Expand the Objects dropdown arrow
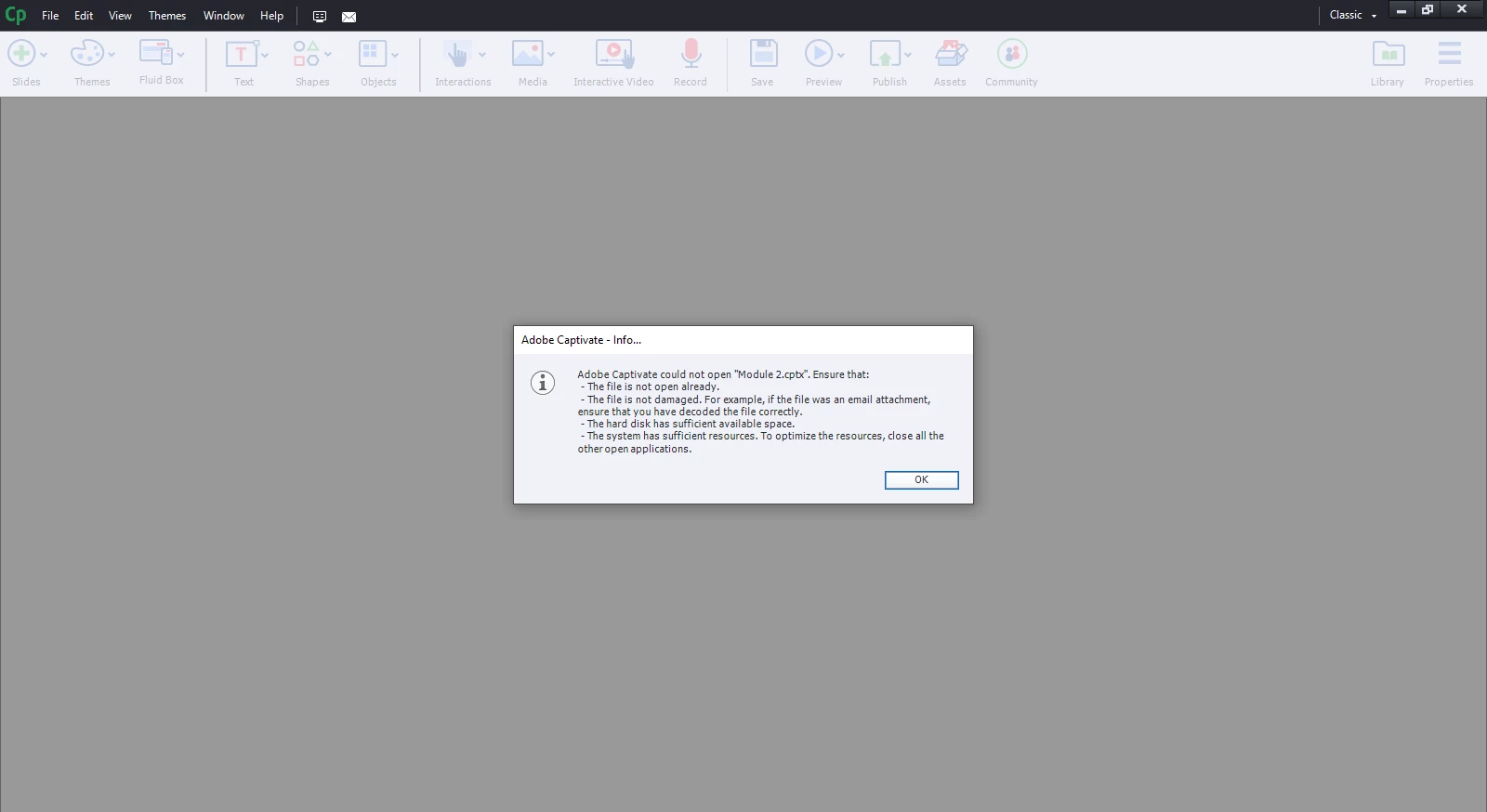 pos(395,56)
